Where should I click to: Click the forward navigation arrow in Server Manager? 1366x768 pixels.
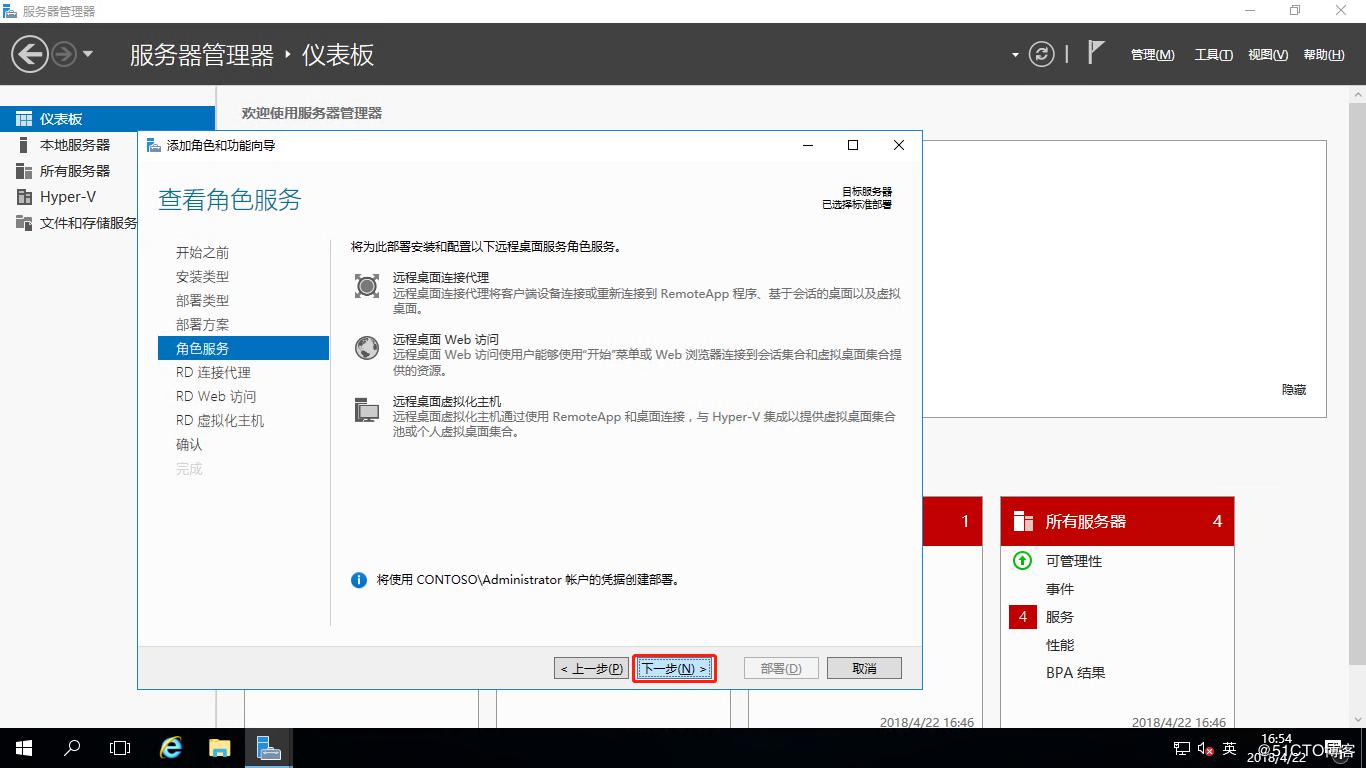(63, 54)
